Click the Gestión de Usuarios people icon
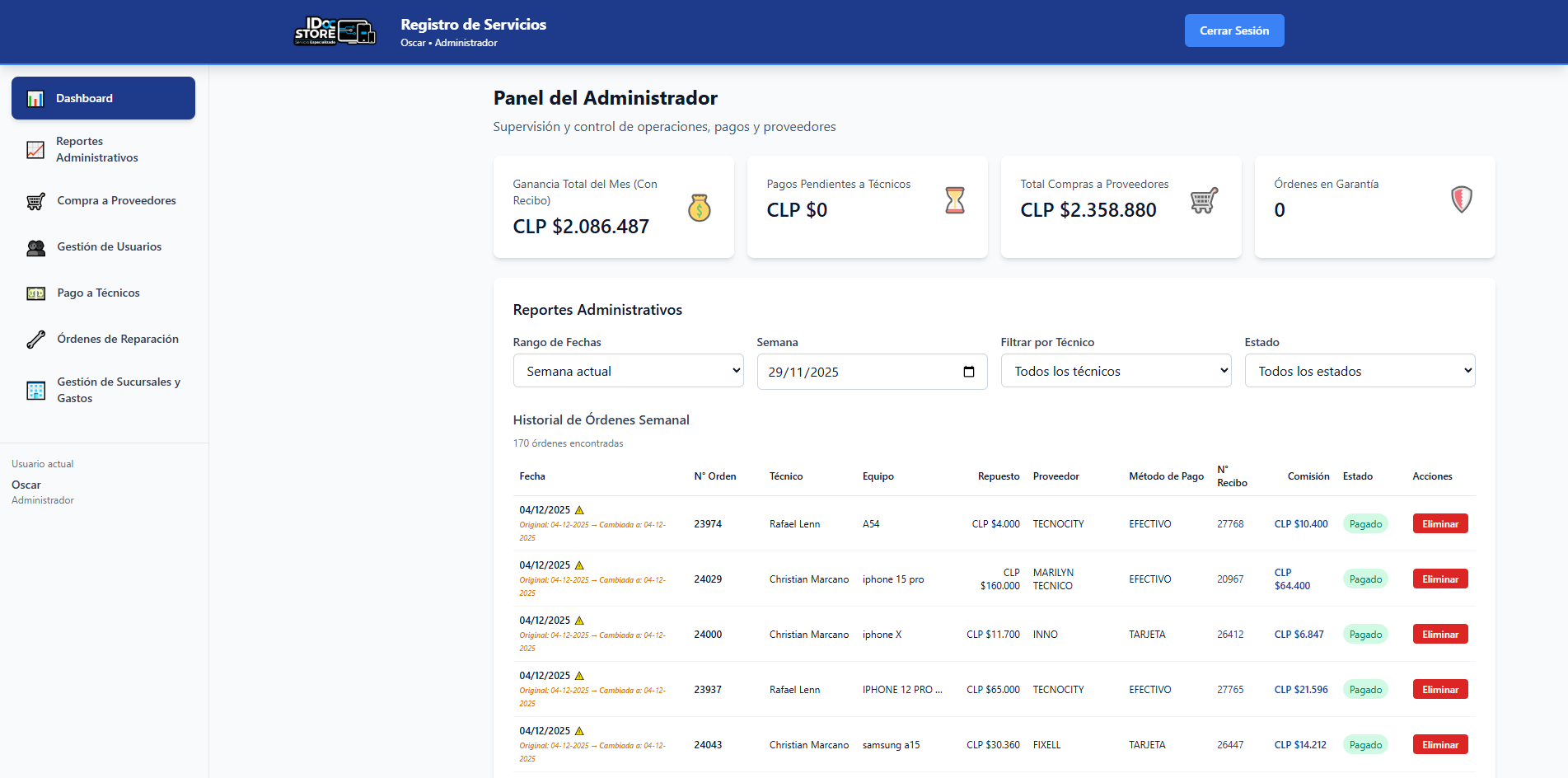This screenshot has width=1568, height=778. [x=35, y=247]
